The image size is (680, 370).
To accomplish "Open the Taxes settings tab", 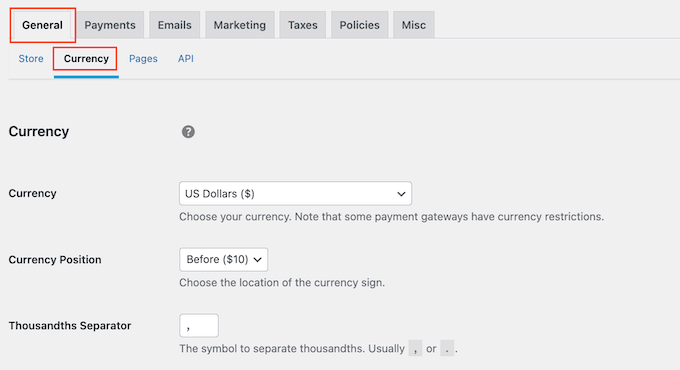I will click(303, 25).
